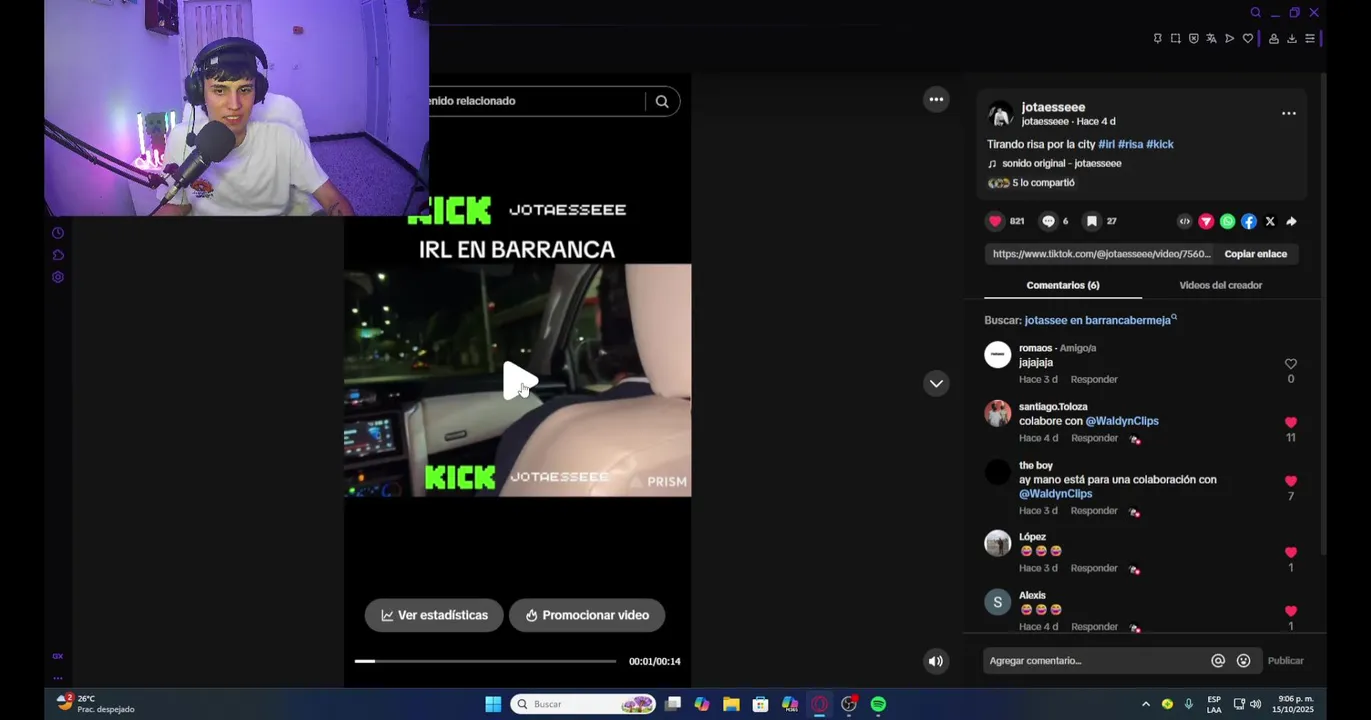Open GX icon at bottom of sidebar

(58, 656)
